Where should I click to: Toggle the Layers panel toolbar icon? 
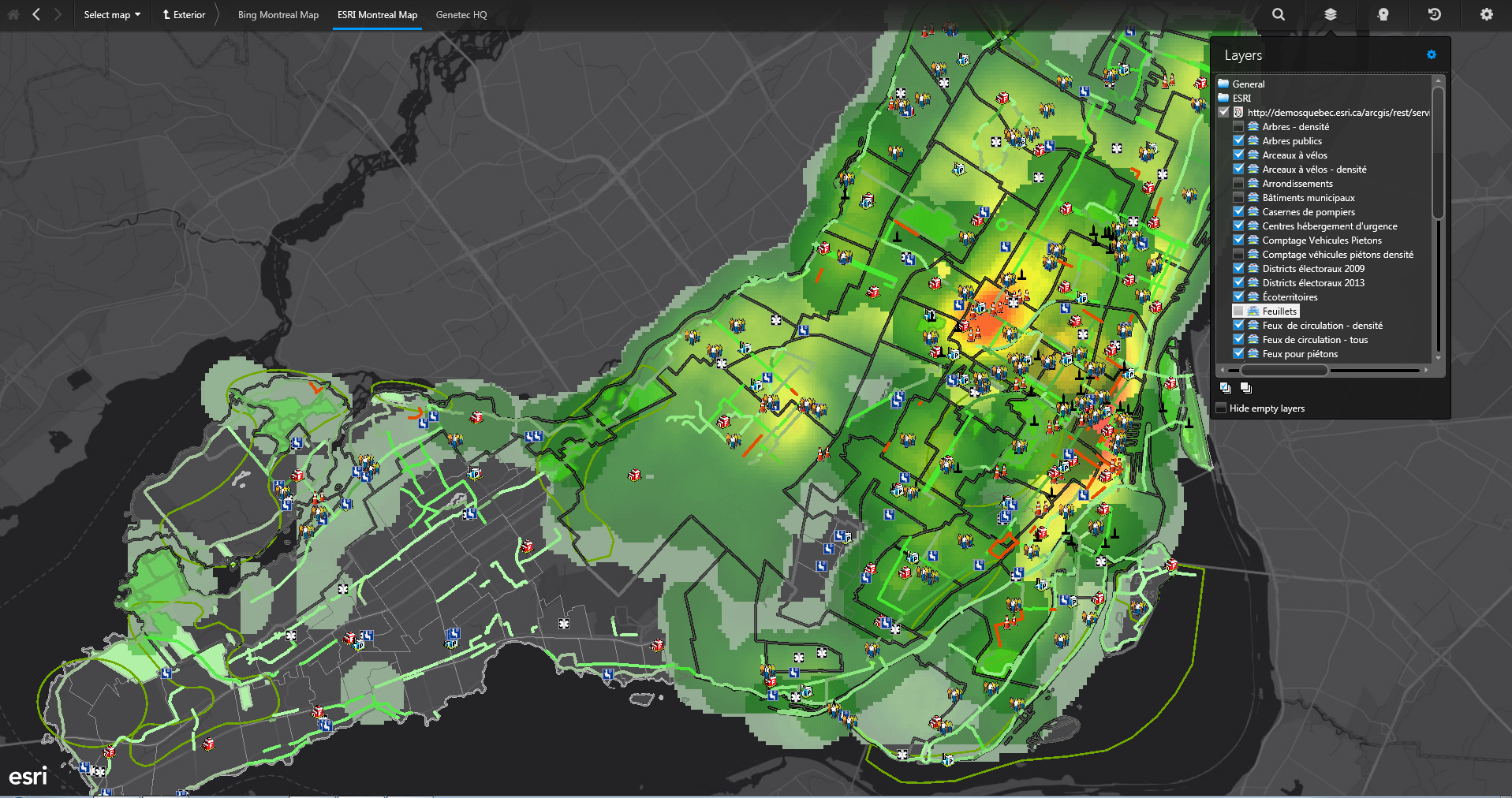tap(1331, 14)
